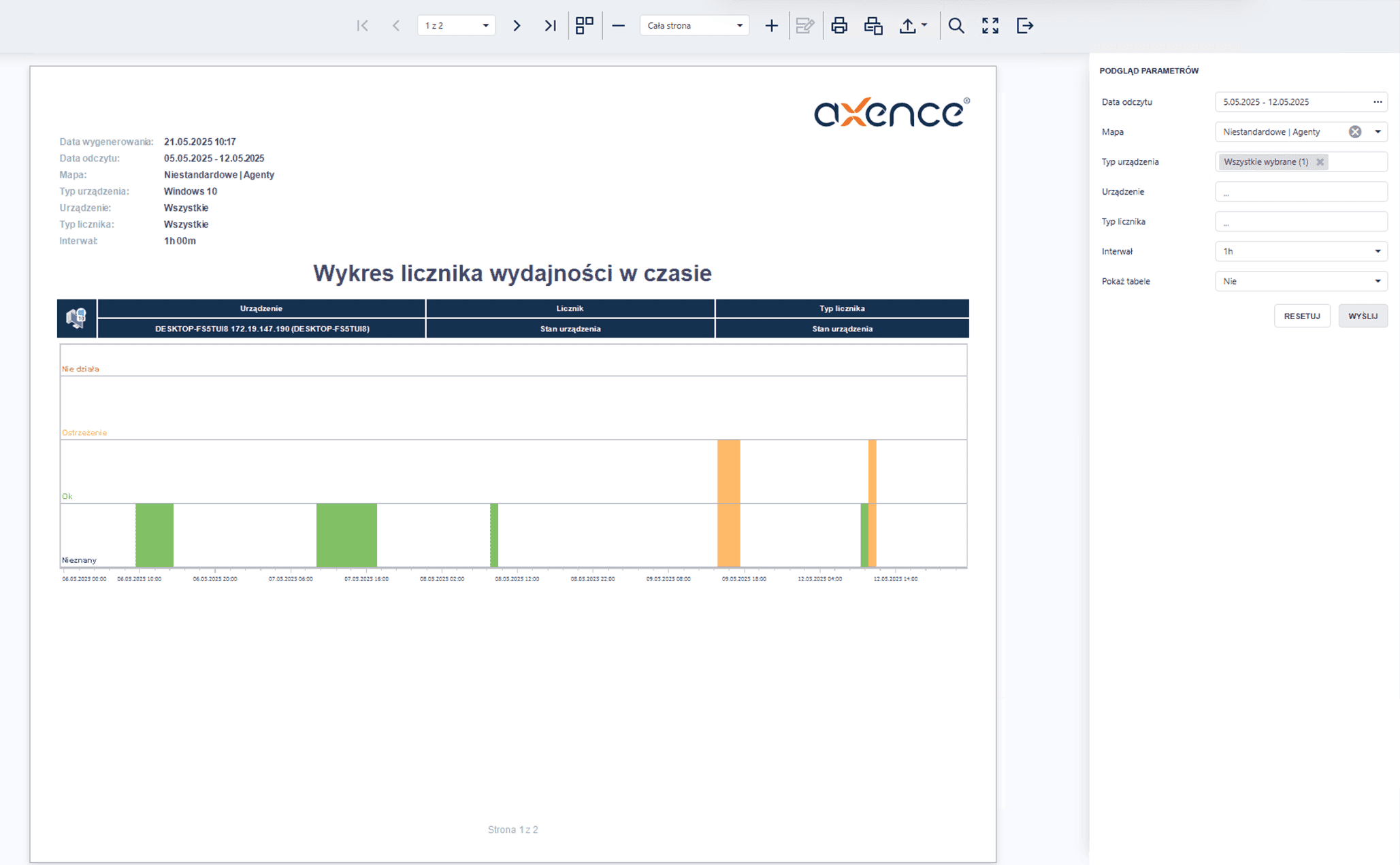Viewport: 1400px width, 865px height.
Task: Open the search magnifier tool
Action: click(956, 26)
